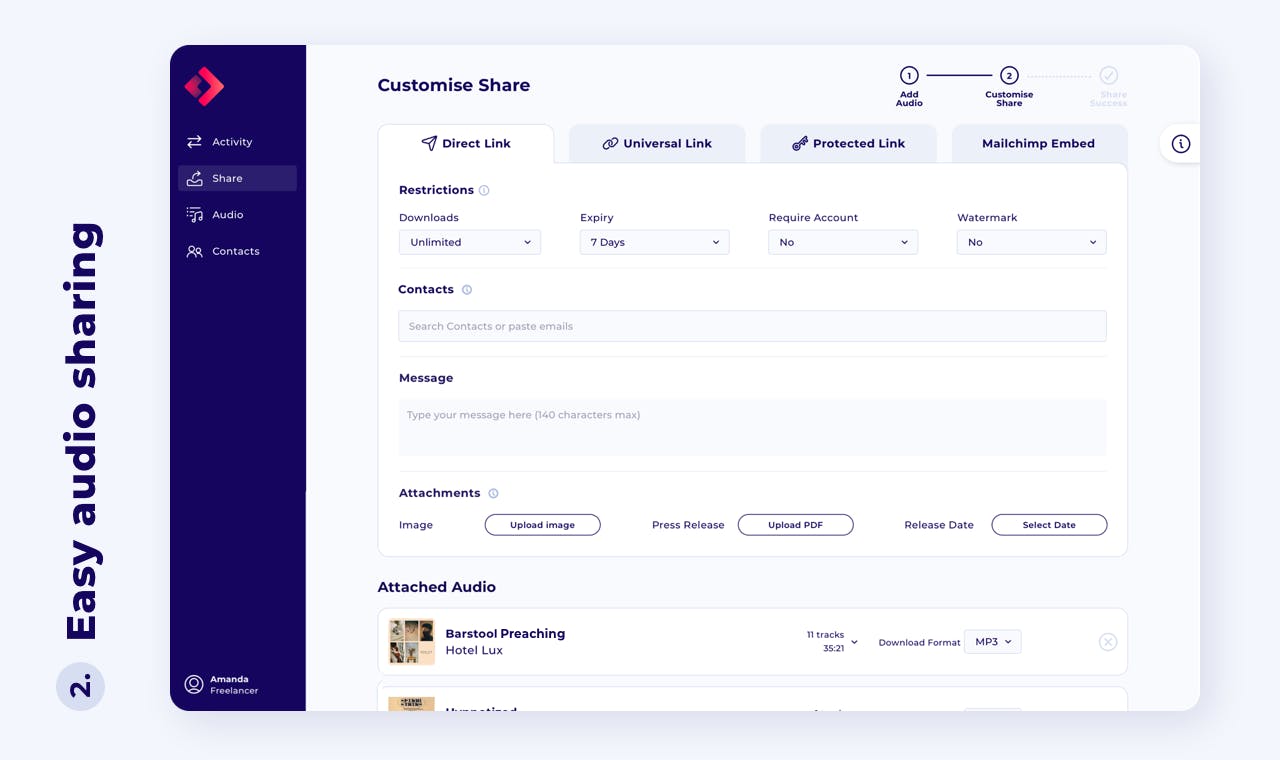Click the app logo in the sidebar
Image resolution: width=1280 pixels, height=760 pixels.
pos(204,86)
